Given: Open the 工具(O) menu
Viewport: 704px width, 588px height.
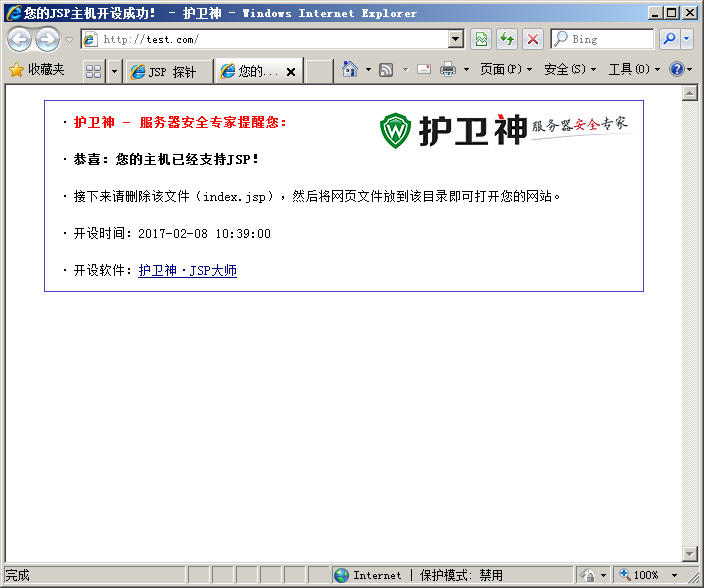Looking at the screenshot, I should [634, 70].
